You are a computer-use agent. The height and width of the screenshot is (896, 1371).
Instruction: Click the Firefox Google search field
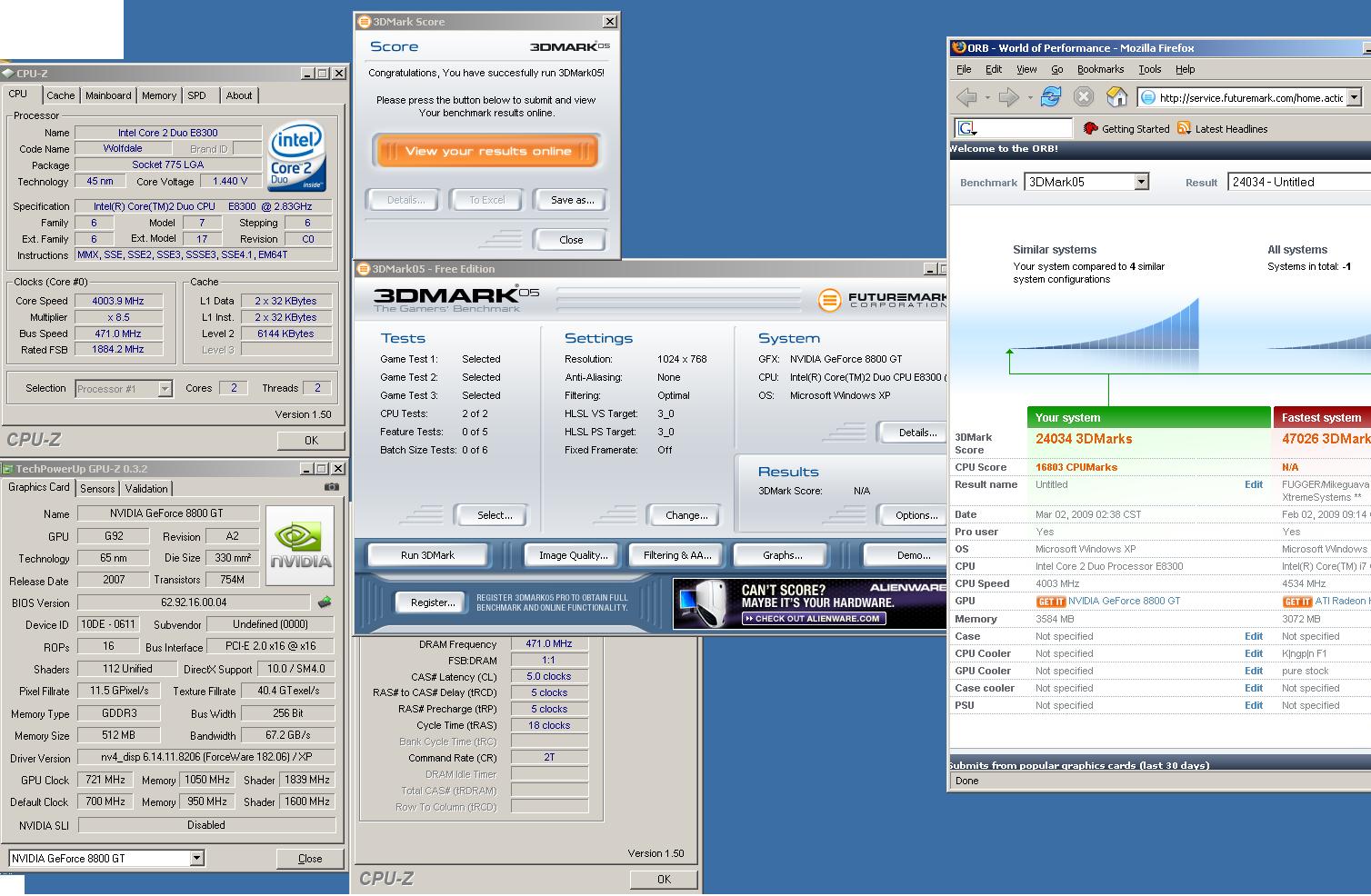[x=1014, y=129]
